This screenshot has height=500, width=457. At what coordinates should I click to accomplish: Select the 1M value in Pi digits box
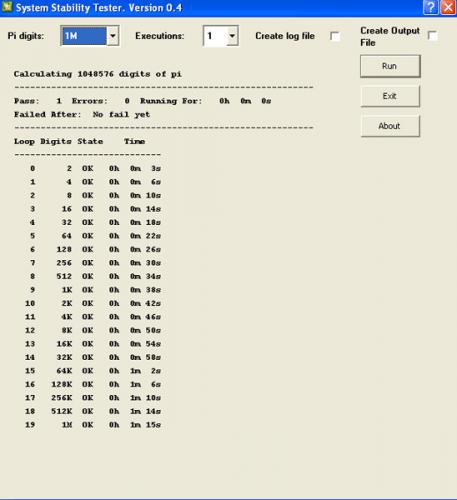click(84, 36)
